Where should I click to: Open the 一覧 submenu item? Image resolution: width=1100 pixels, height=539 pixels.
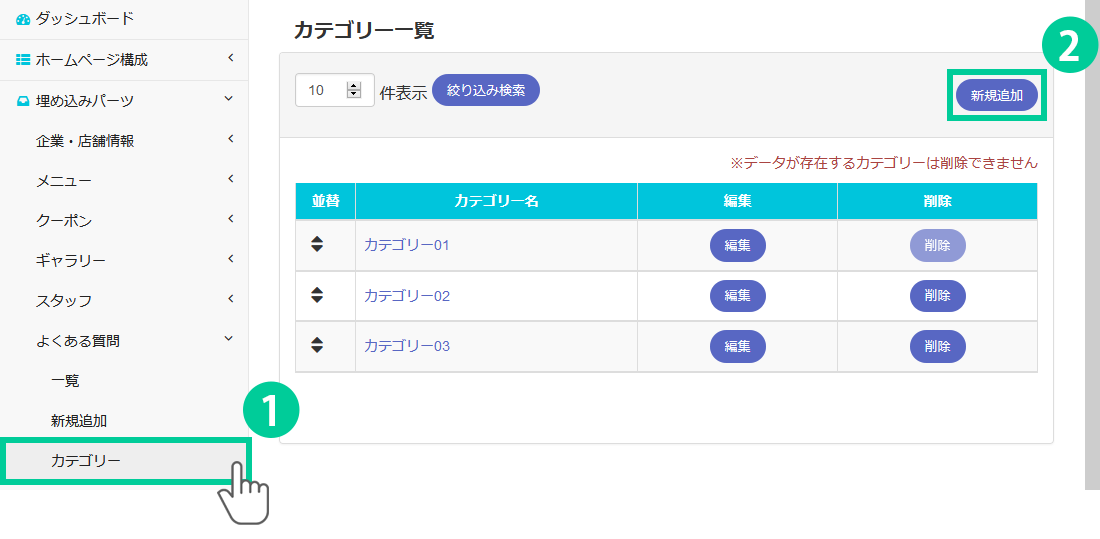tap(65, 381)
